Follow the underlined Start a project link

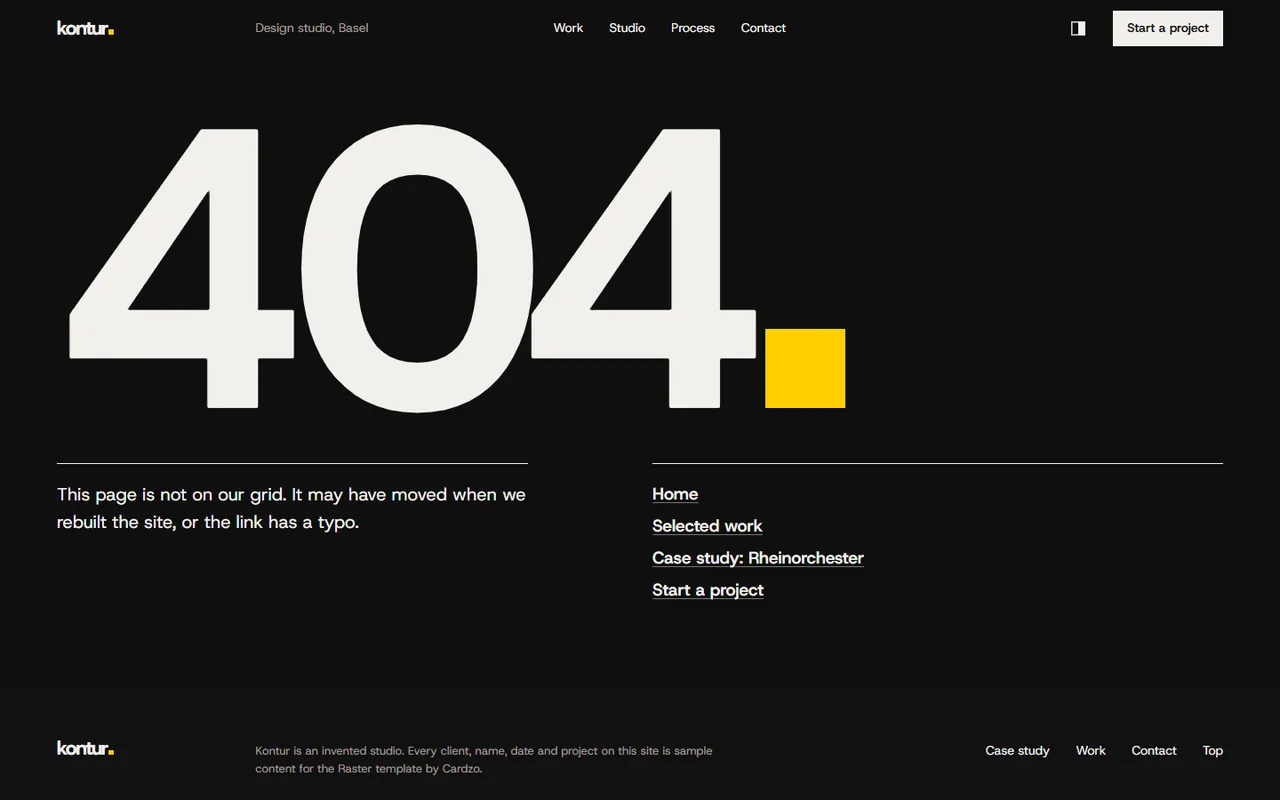tap(708, 590)
